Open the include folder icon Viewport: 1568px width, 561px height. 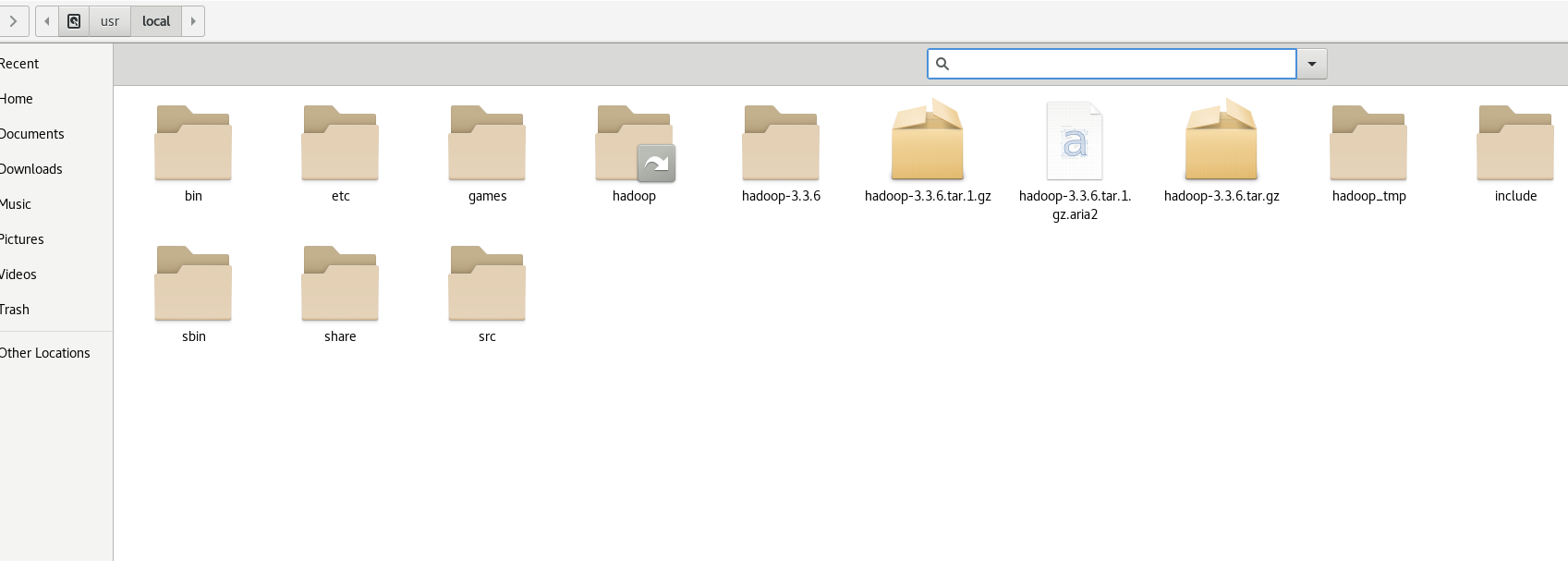(1515, 142)
